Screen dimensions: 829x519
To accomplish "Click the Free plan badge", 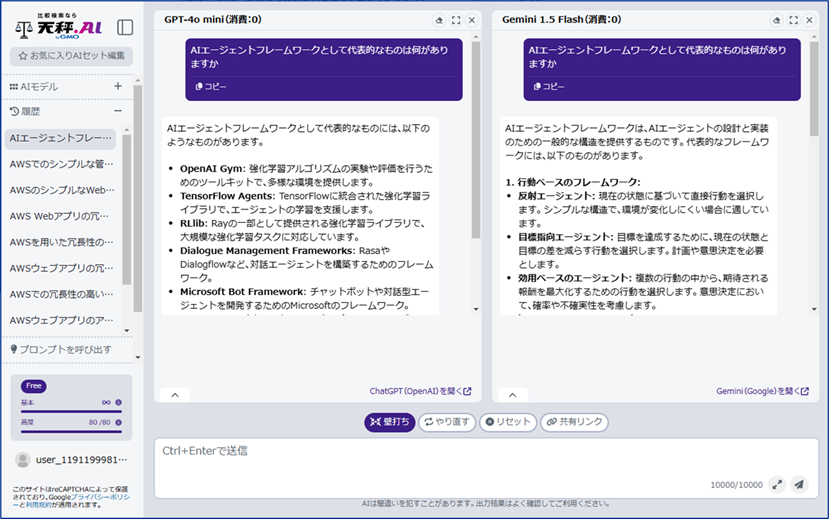I will coord(34,386).
